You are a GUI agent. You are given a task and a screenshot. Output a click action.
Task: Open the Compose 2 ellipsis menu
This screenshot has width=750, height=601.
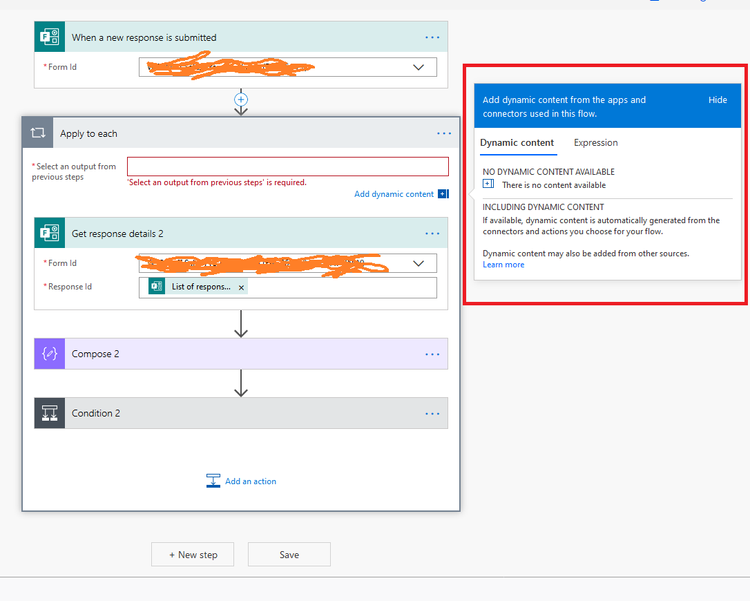tap(432, 354)
